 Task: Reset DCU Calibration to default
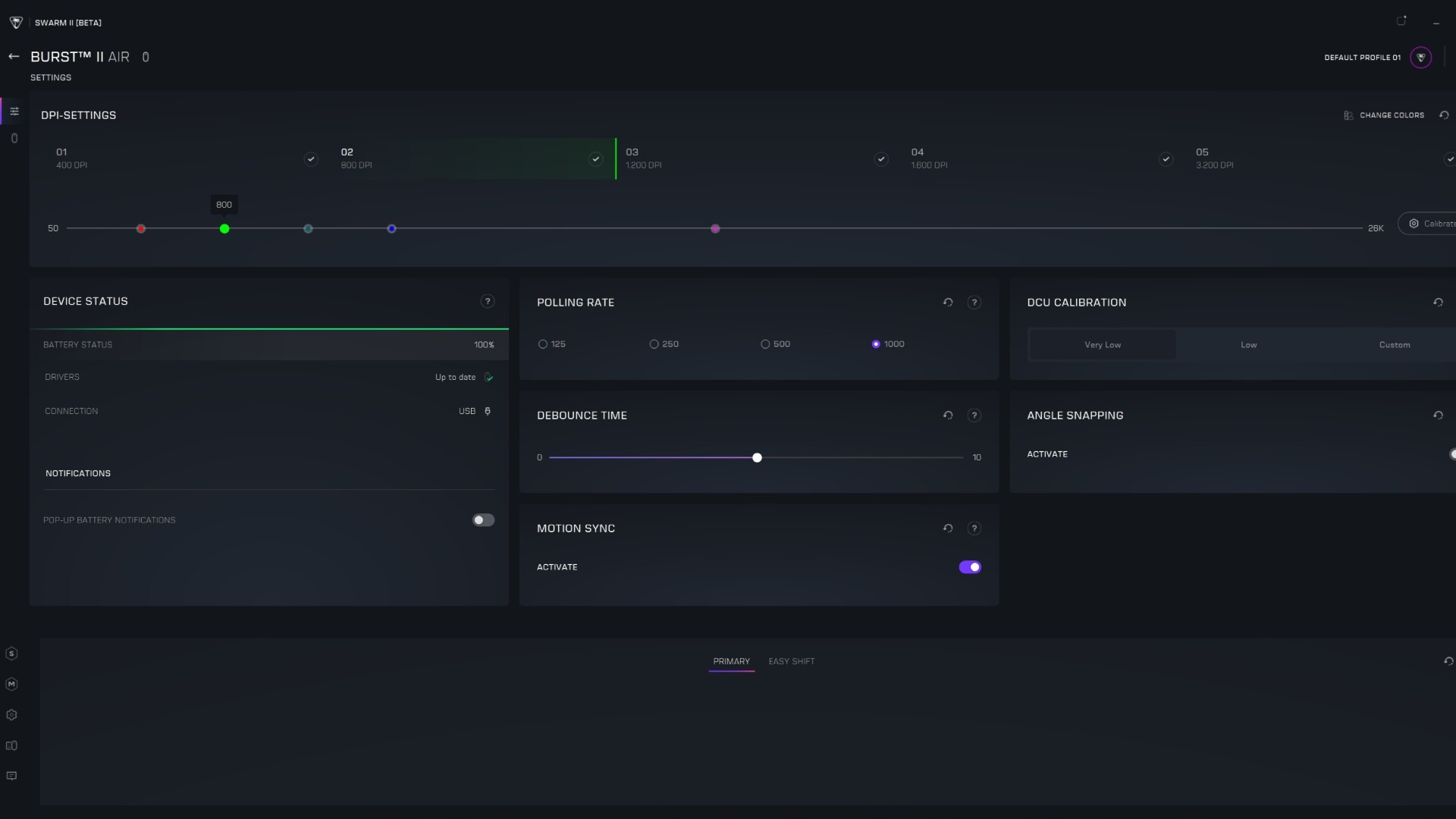click(x=1438, y=303)
